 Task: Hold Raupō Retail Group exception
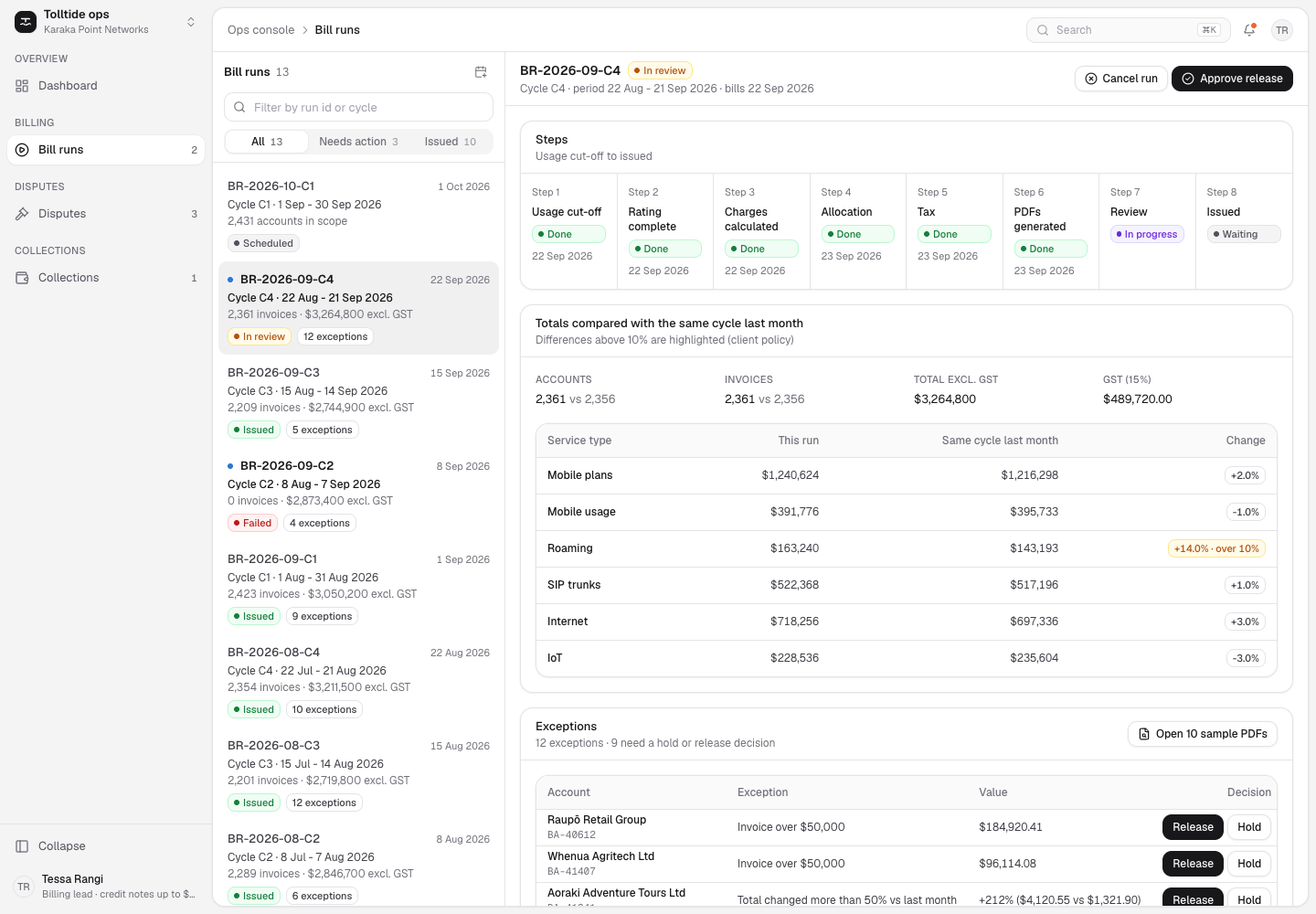click(x=1249, y=827)
